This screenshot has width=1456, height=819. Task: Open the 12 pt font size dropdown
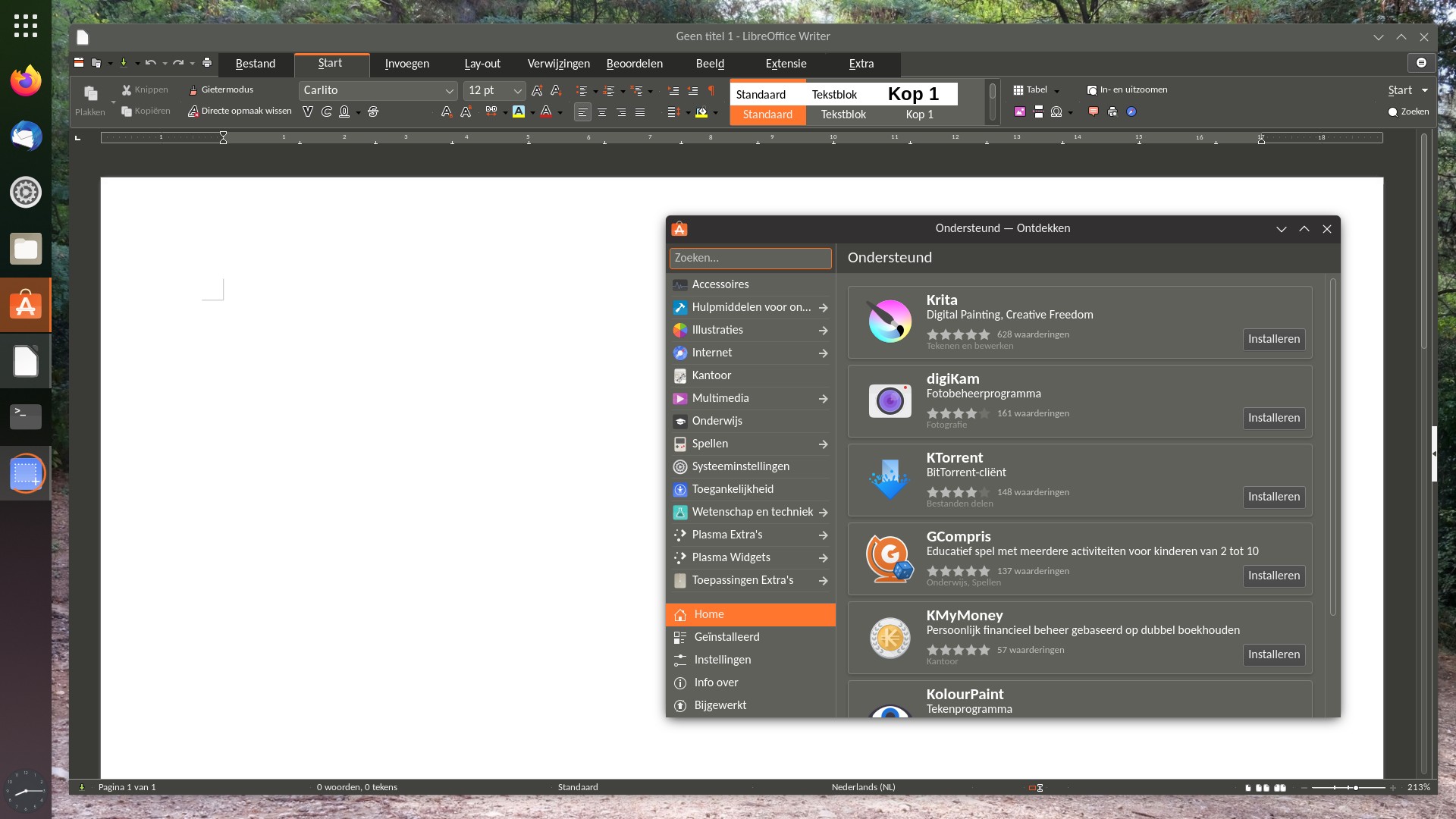pyautogui.click(x=518, y=91)
